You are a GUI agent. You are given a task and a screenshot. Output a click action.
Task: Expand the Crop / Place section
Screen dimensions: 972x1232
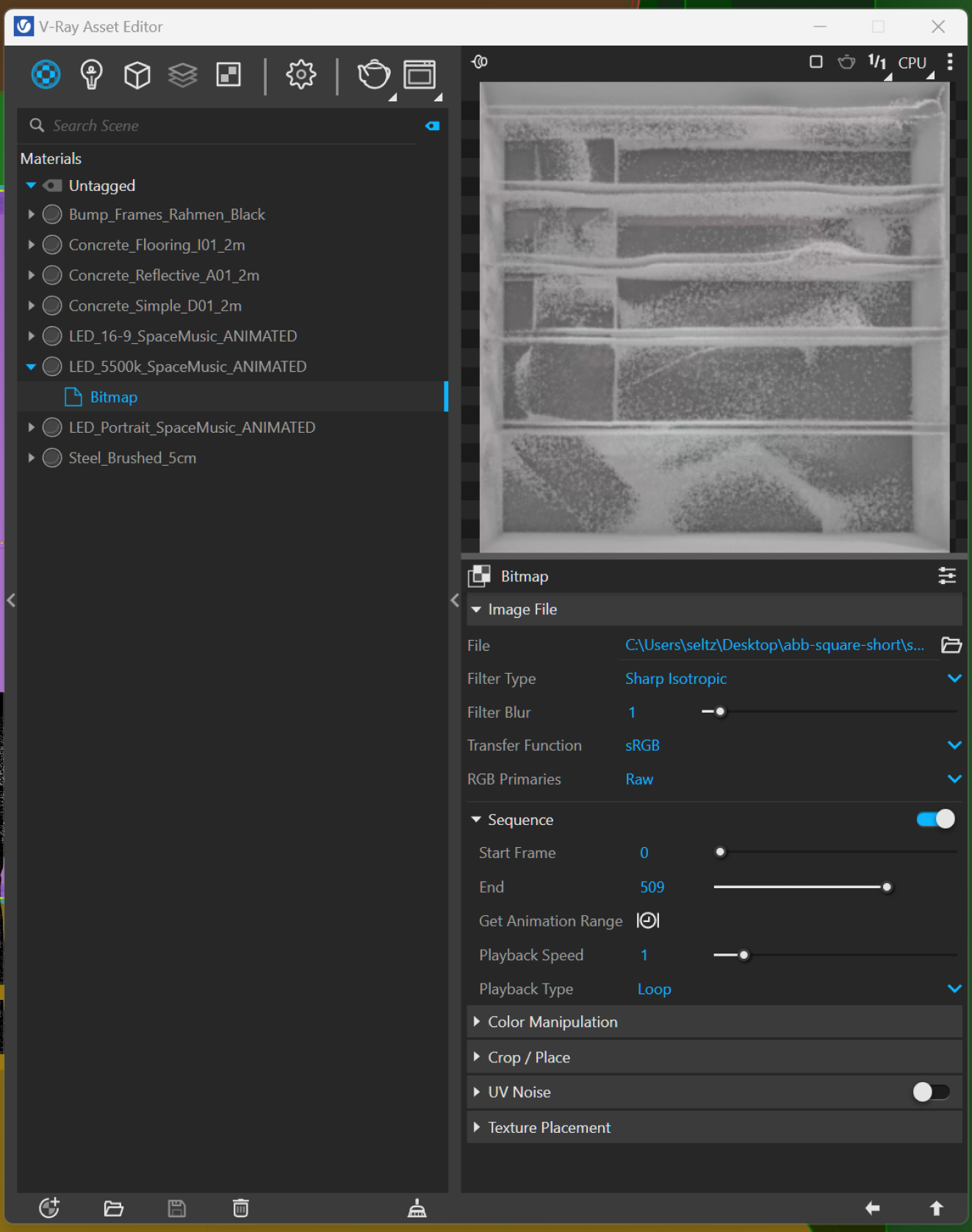714,1057
